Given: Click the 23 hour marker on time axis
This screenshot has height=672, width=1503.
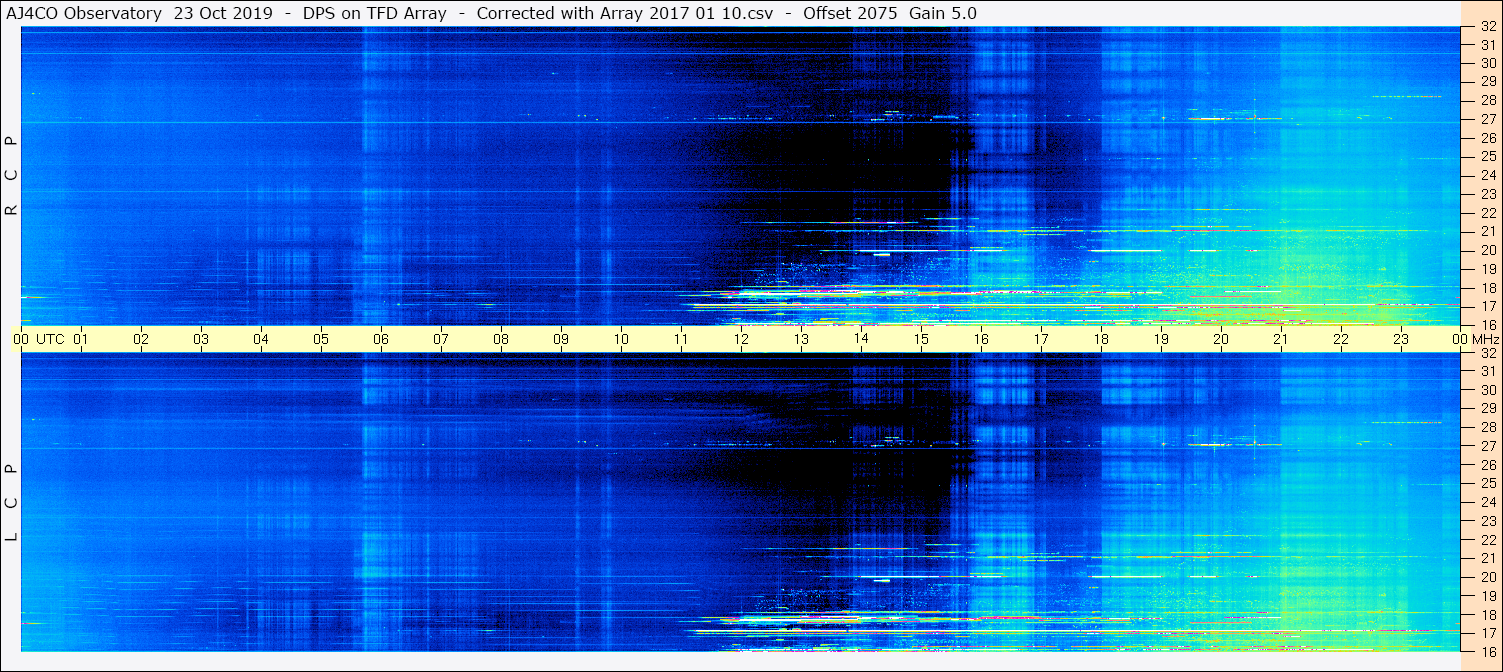Looking at the screenshot, I should point(1401,339).
